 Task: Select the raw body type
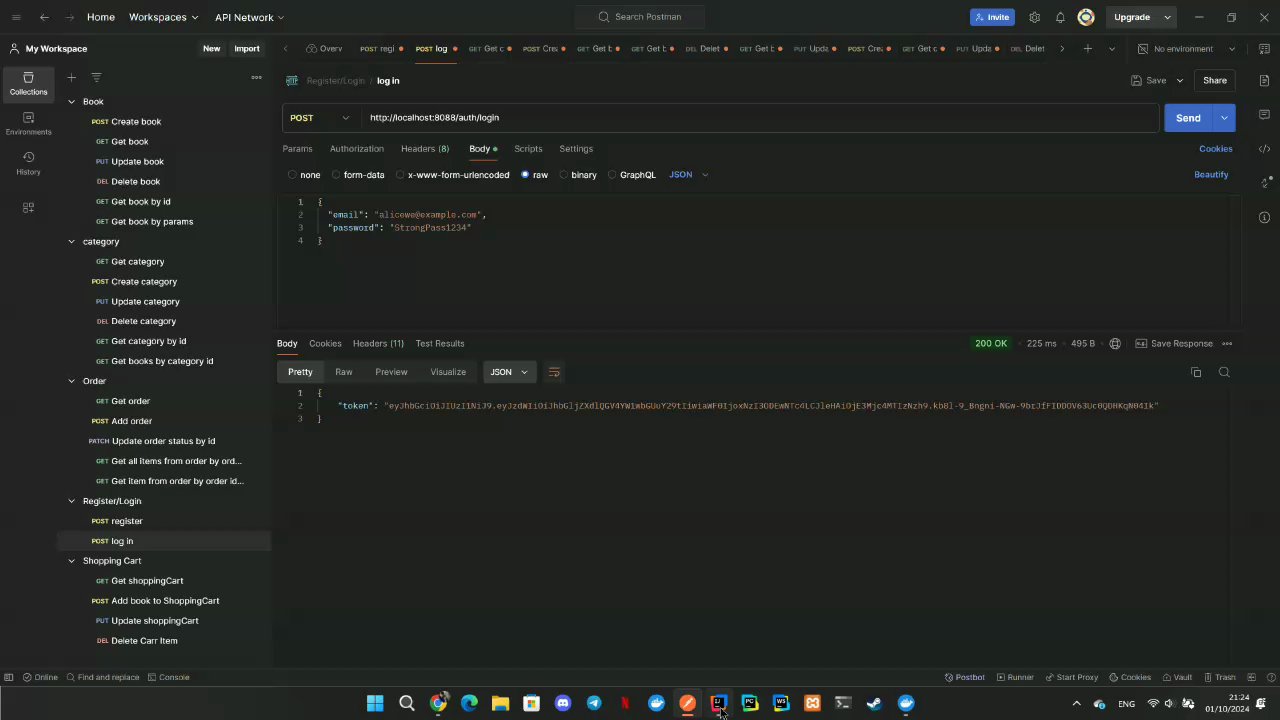(533, 175)
